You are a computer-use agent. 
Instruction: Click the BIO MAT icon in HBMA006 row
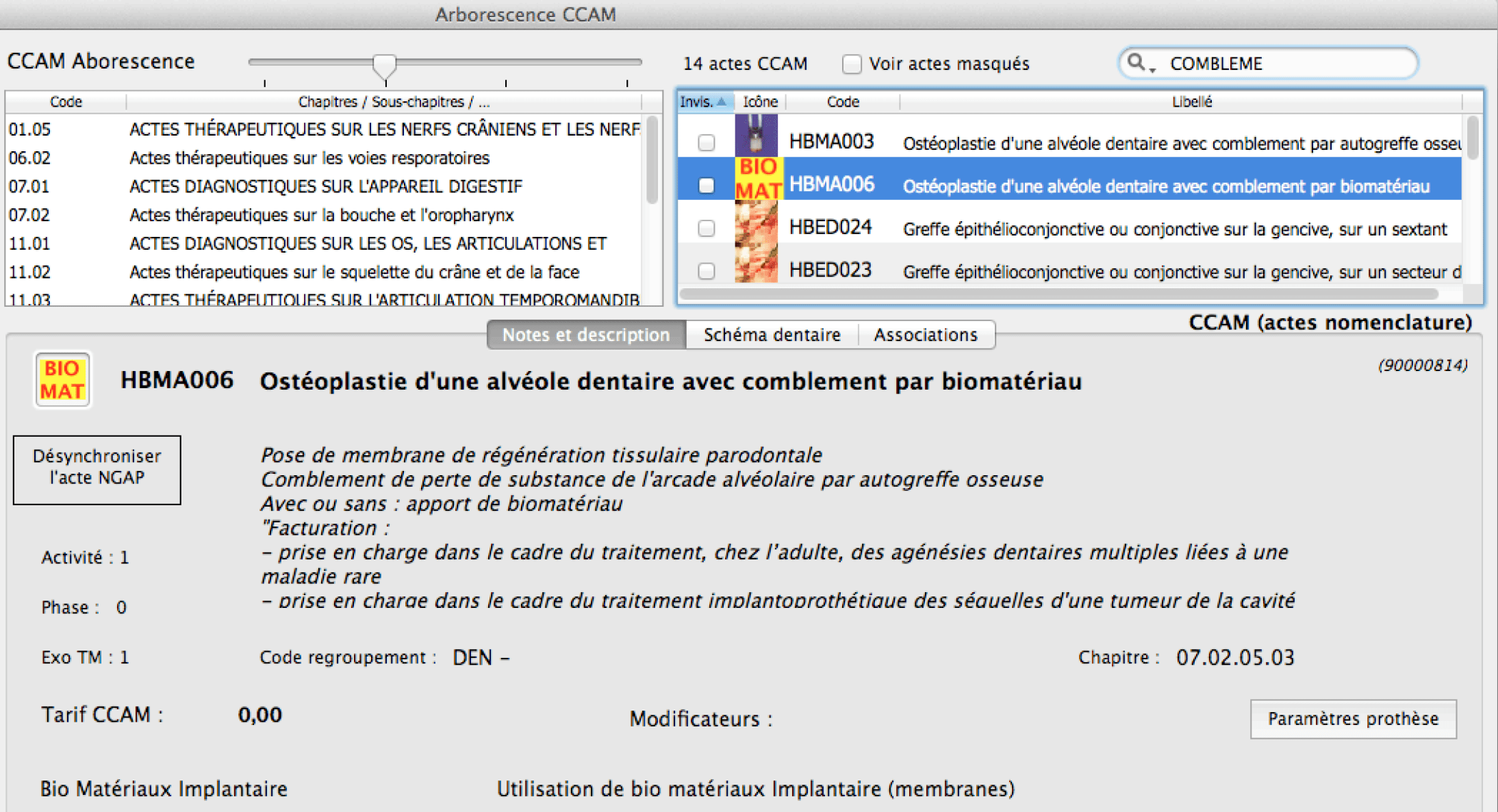[x=758, y=179]
